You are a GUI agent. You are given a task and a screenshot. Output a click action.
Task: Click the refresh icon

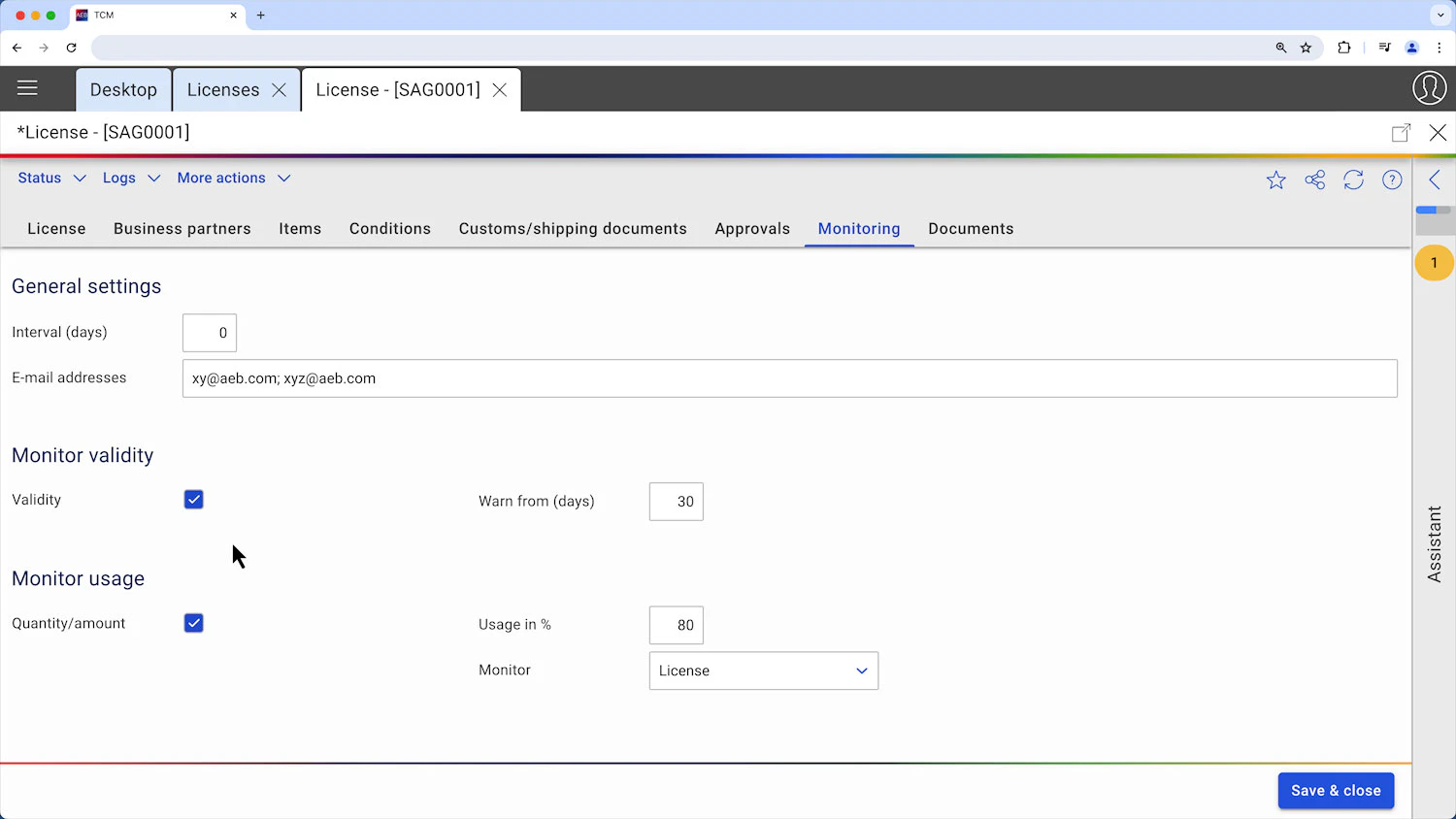(1353, 180)
